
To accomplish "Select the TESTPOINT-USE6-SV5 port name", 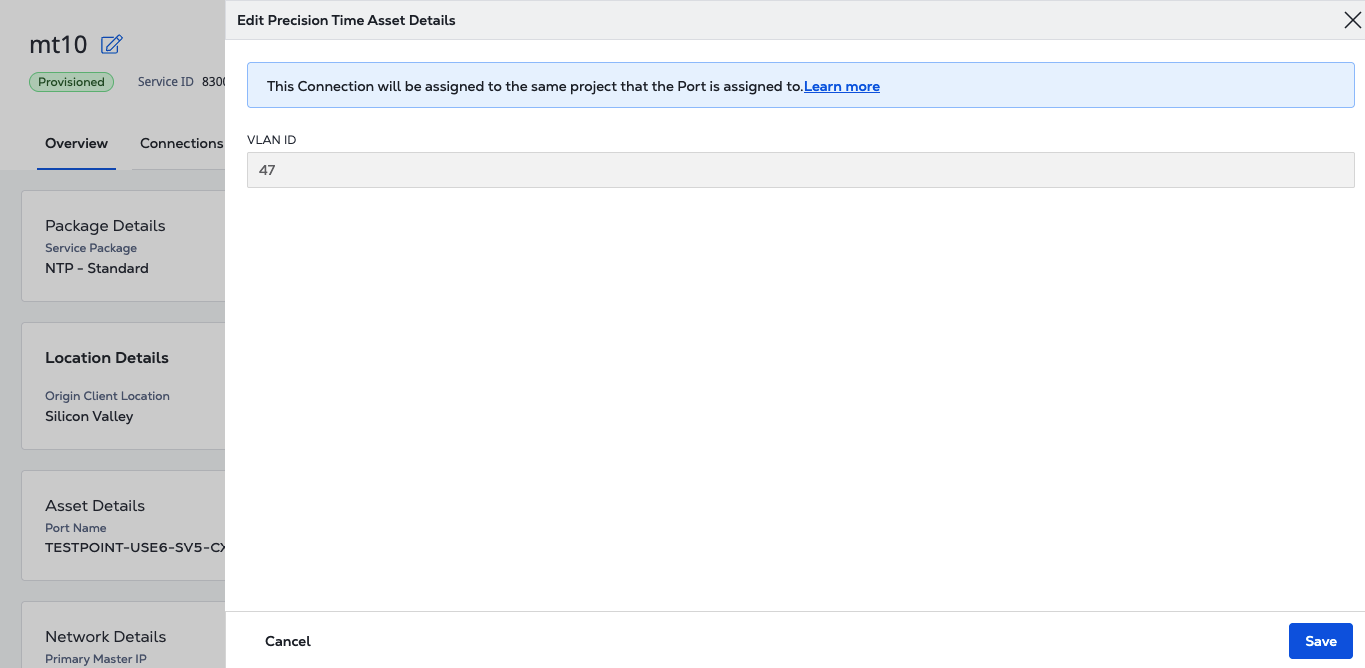I will [x=135, y=547].
